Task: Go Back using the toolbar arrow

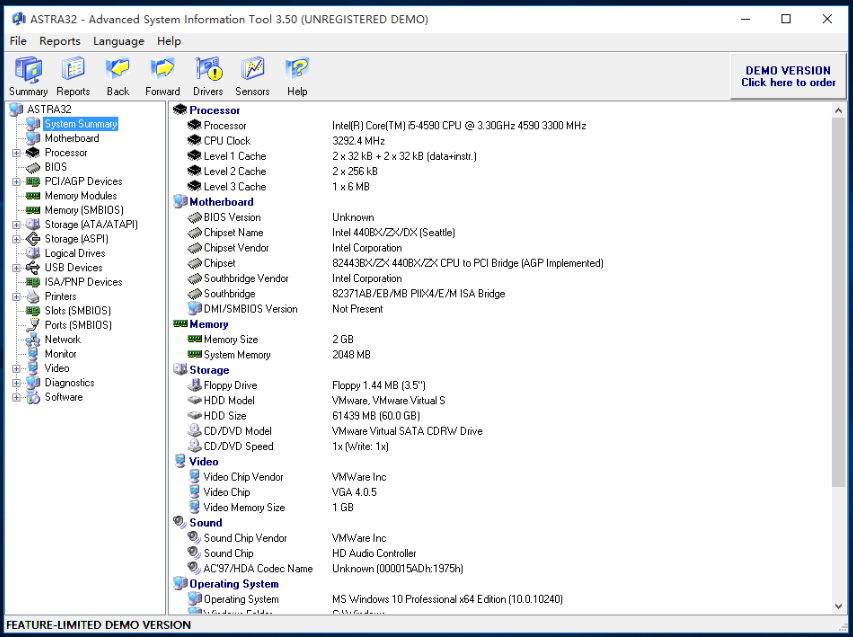Action: click(118, 70)
